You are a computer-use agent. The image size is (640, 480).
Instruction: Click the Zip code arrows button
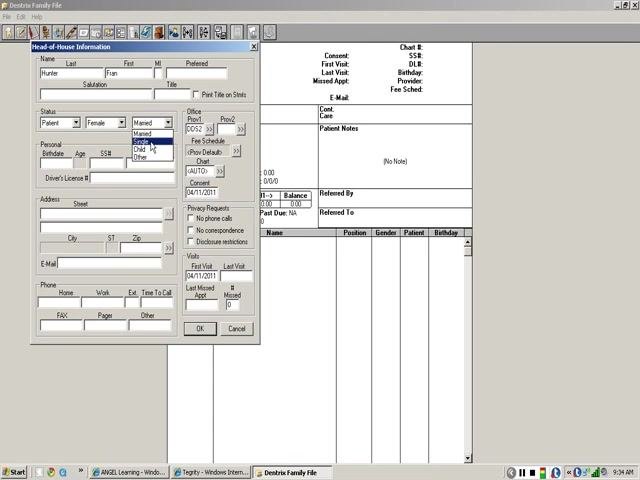[x=169, y=248]
